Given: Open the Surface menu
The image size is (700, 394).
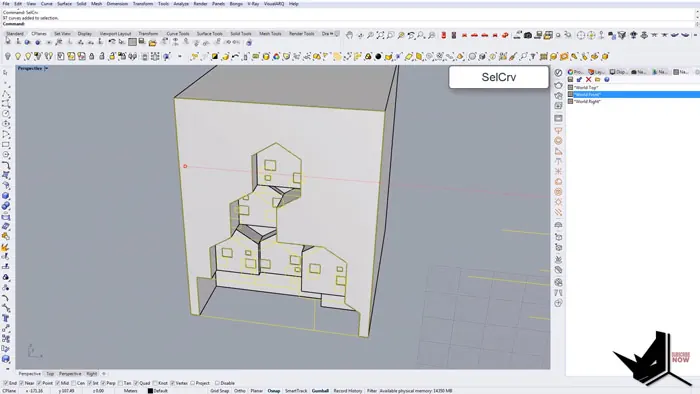Looking at the screenshot, I should point(64,4).
